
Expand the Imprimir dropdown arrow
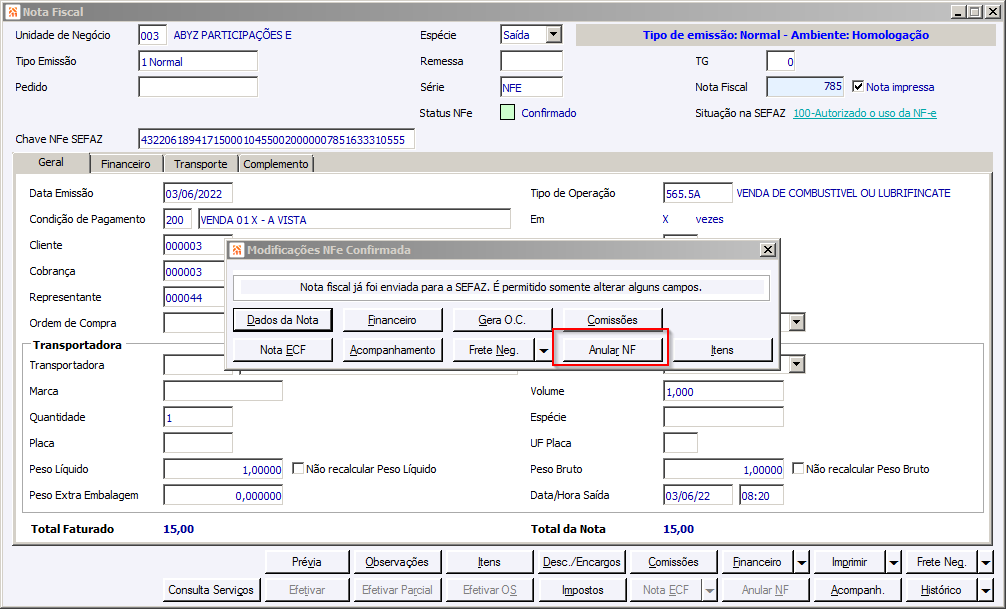[x=894, y=562]
